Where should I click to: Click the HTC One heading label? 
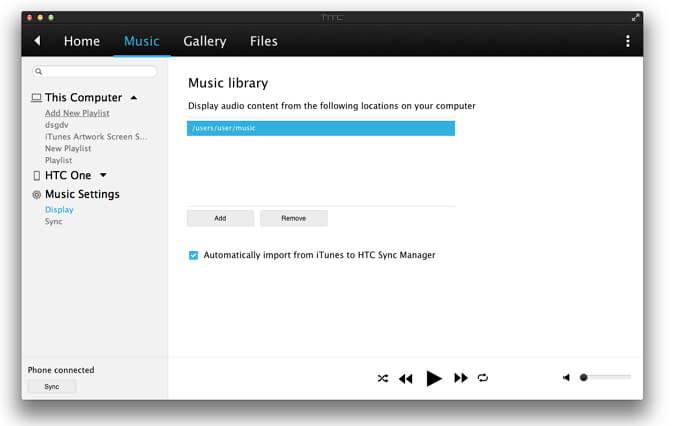[68, 175]
